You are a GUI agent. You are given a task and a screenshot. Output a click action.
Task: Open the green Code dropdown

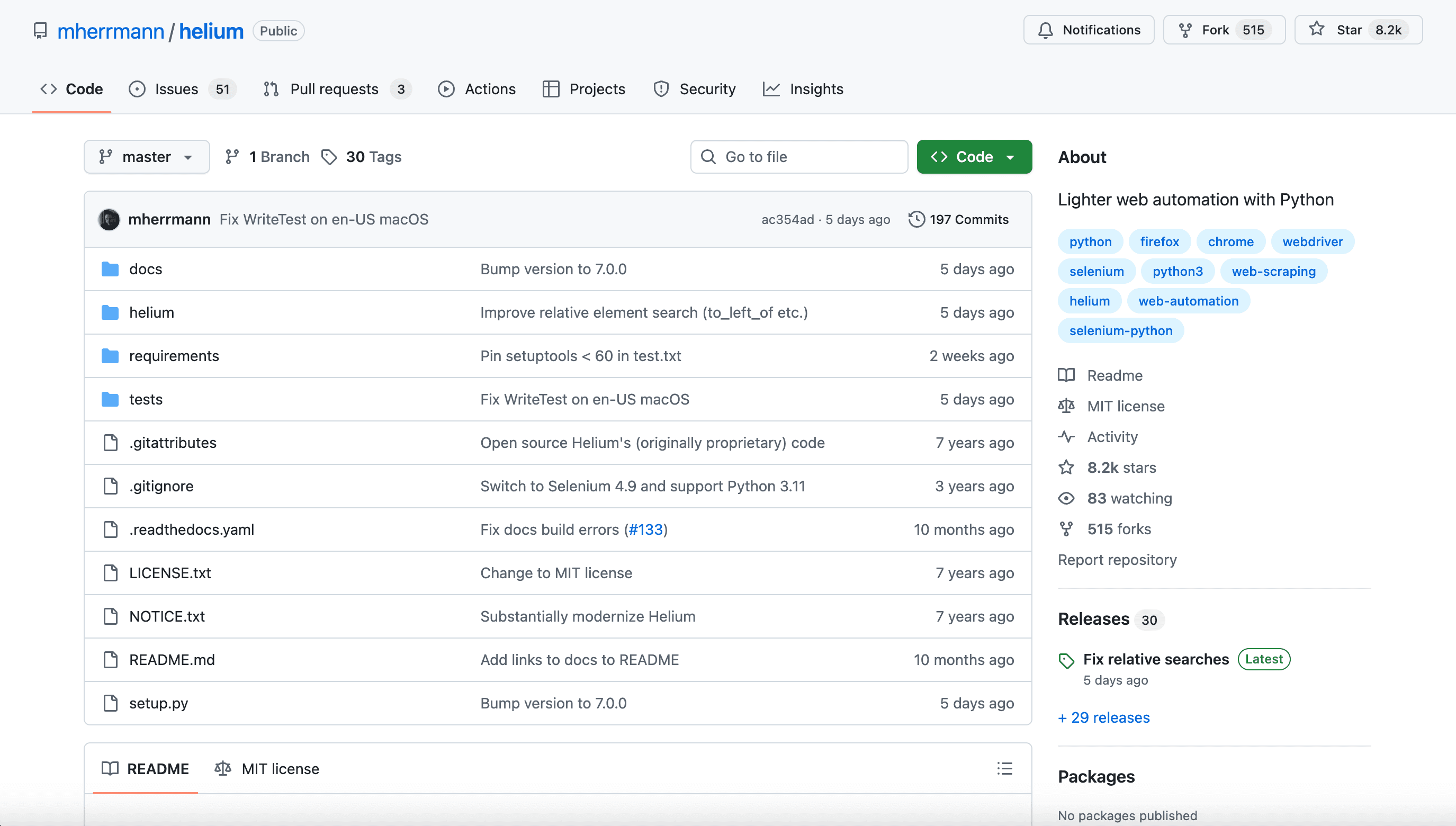973,157
